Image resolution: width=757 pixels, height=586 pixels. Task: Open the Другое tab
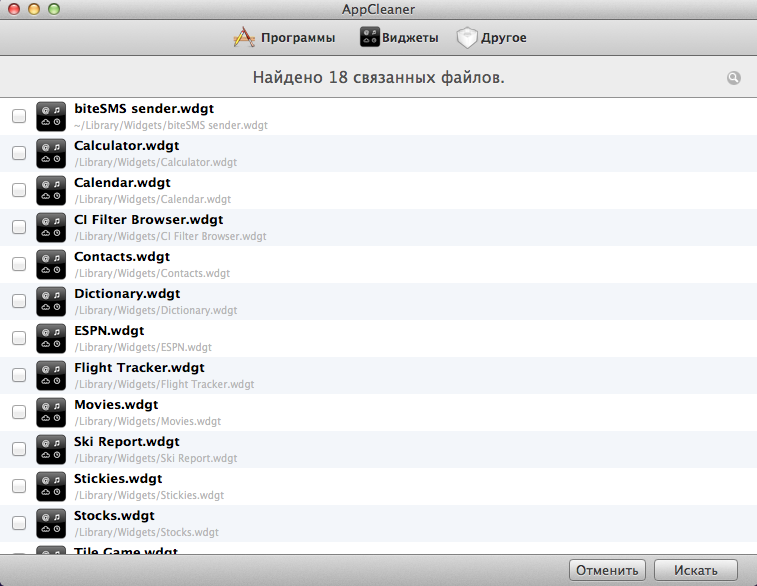click(x=491, y=38)
